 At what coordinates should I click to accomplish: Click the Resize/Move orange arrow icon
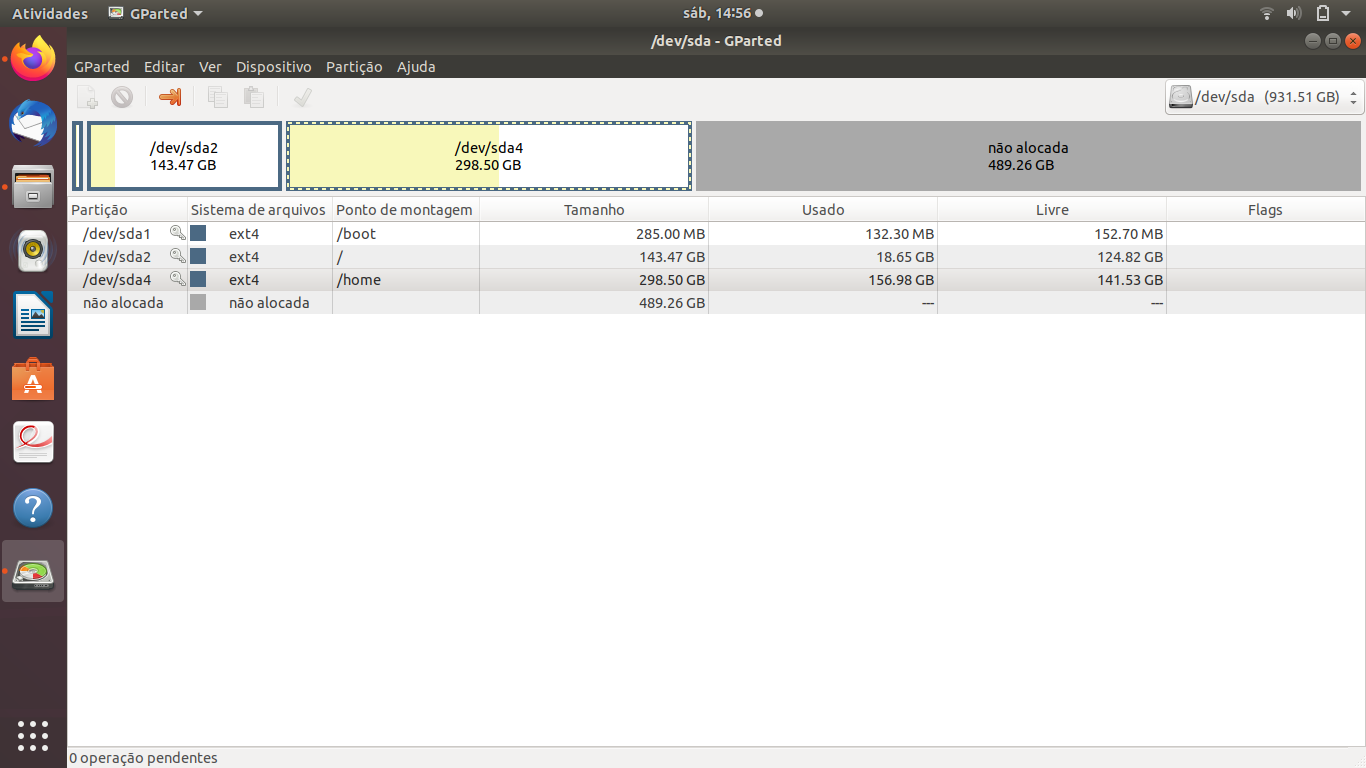click(x=171, y=97)
